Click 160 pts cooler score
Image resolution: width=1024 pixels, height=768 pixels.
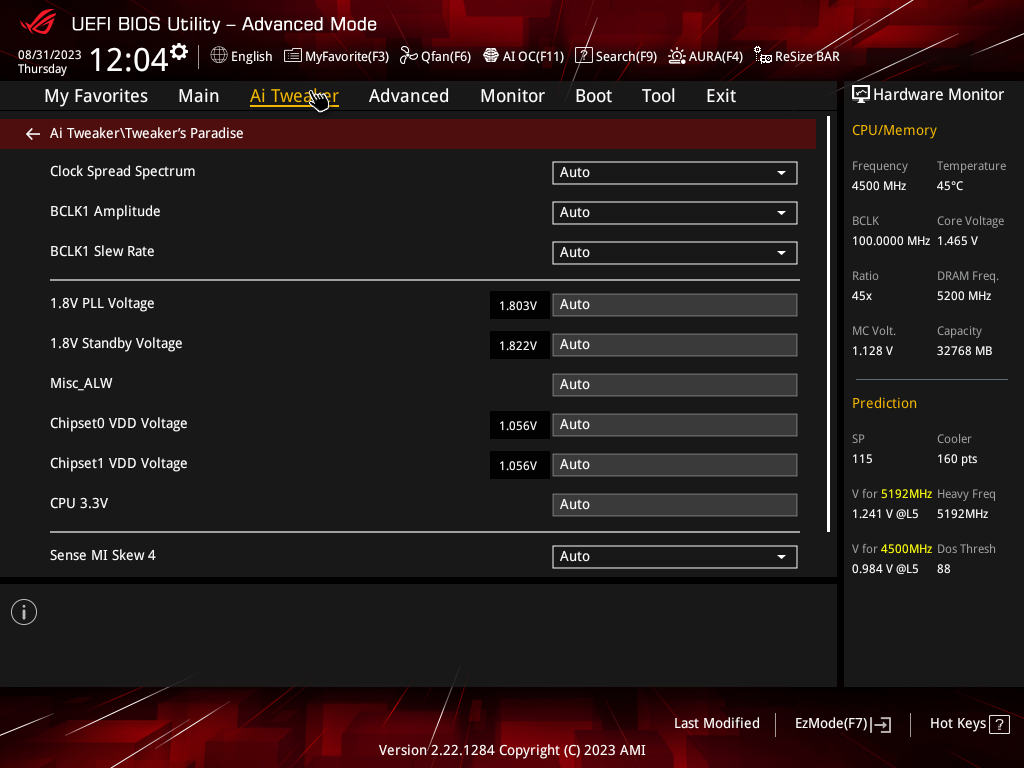(957, 458)
